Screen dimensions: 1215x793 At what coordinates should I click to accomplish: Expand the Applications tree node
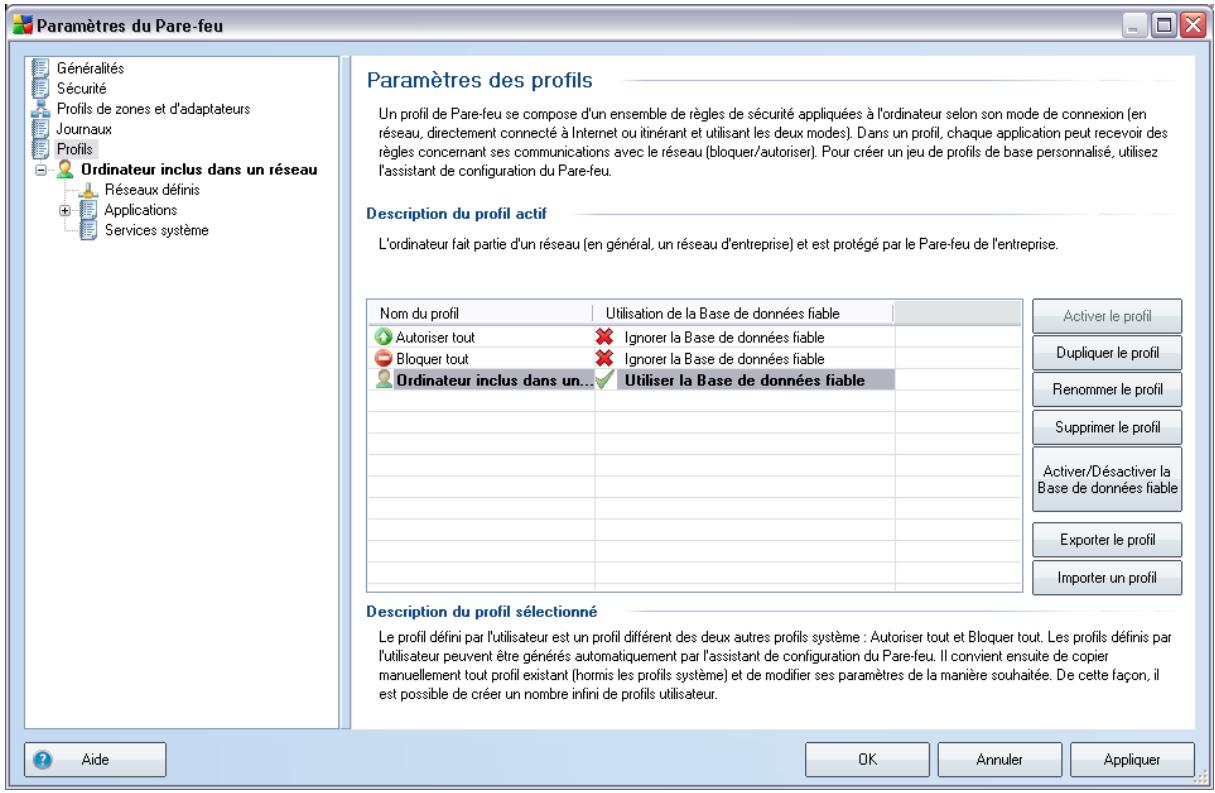(x=65, y=210)
